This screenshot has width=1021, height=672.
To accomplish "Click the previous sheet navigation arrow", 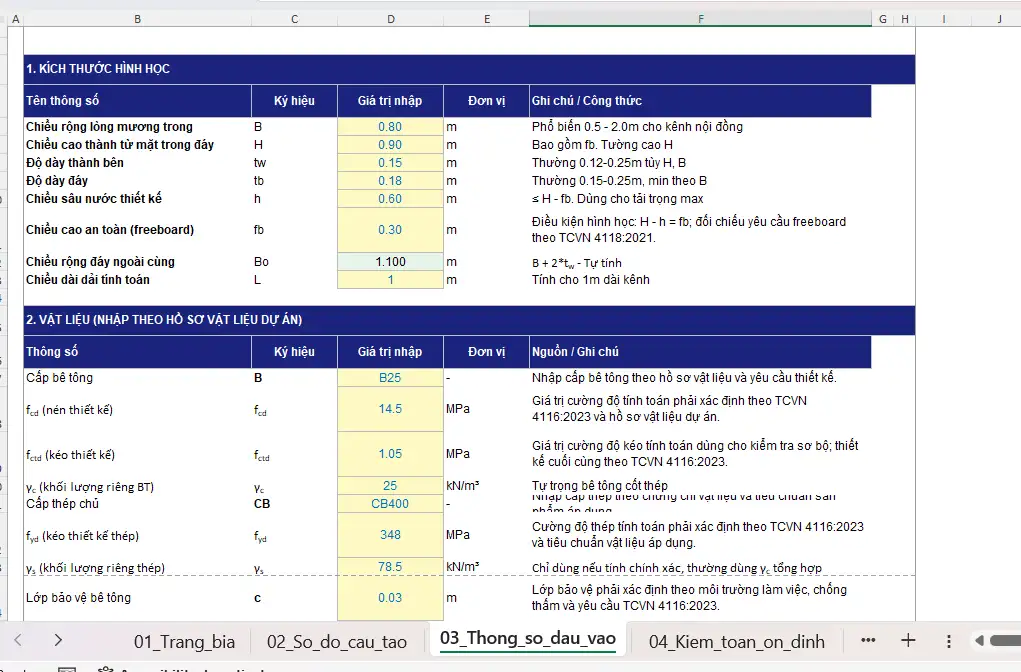I will [18, 640].
